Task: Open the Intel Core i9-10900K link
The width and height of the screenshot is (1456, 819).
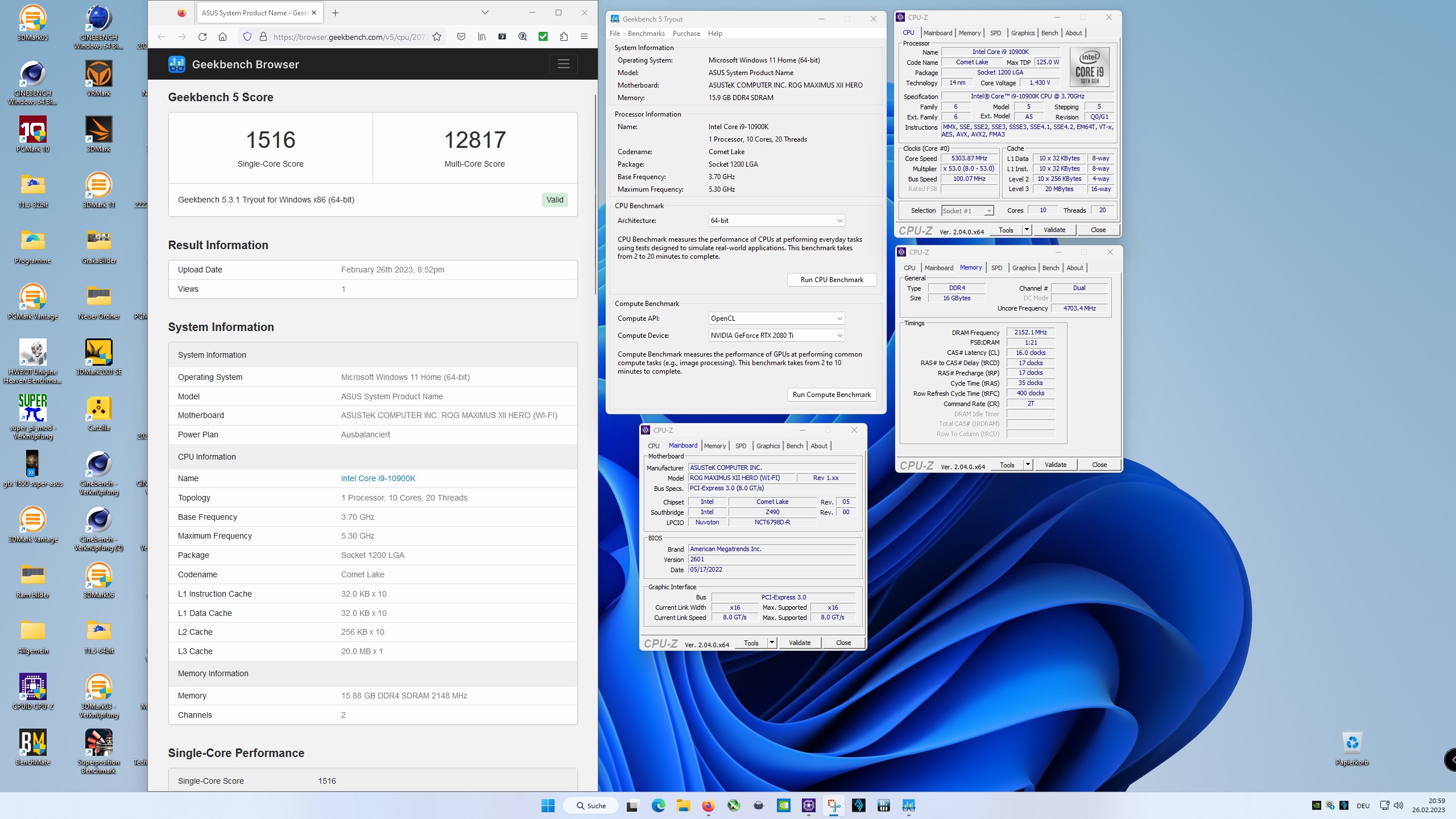Action: 378,478
